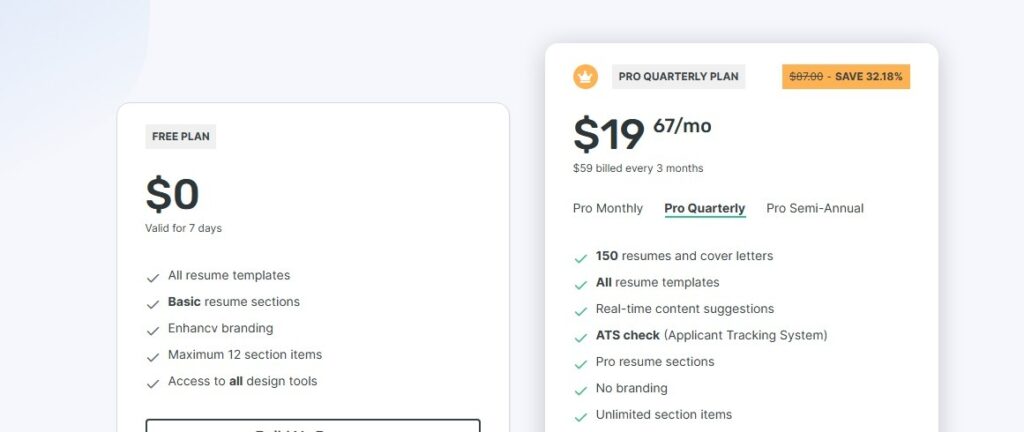
Task: Click checkmark next to 150 resumes and cover letters
Action: 580,257
